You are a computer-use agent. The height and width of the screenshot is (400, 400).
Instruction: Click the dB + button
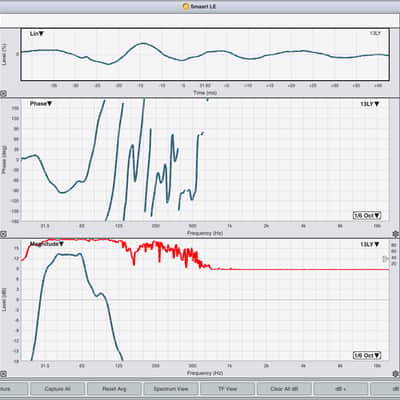341,389
